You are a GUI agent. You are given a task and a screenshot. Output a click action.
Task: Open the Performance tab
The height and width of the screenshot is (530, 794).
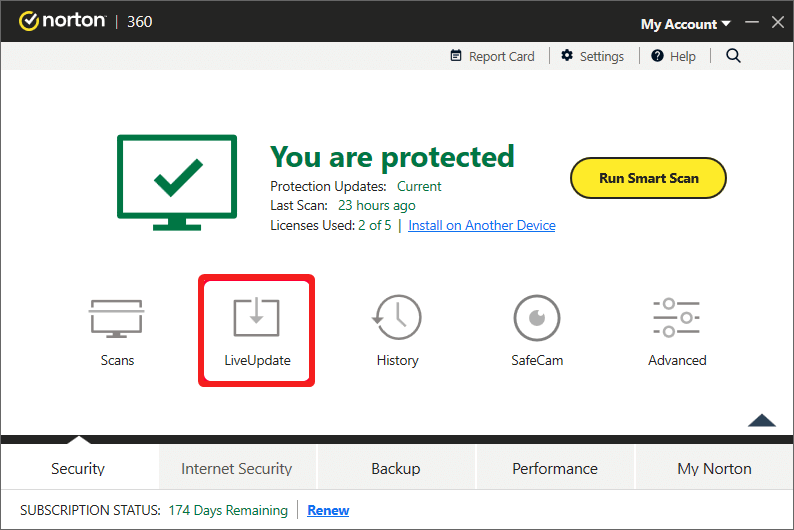[x=555, y=468]
